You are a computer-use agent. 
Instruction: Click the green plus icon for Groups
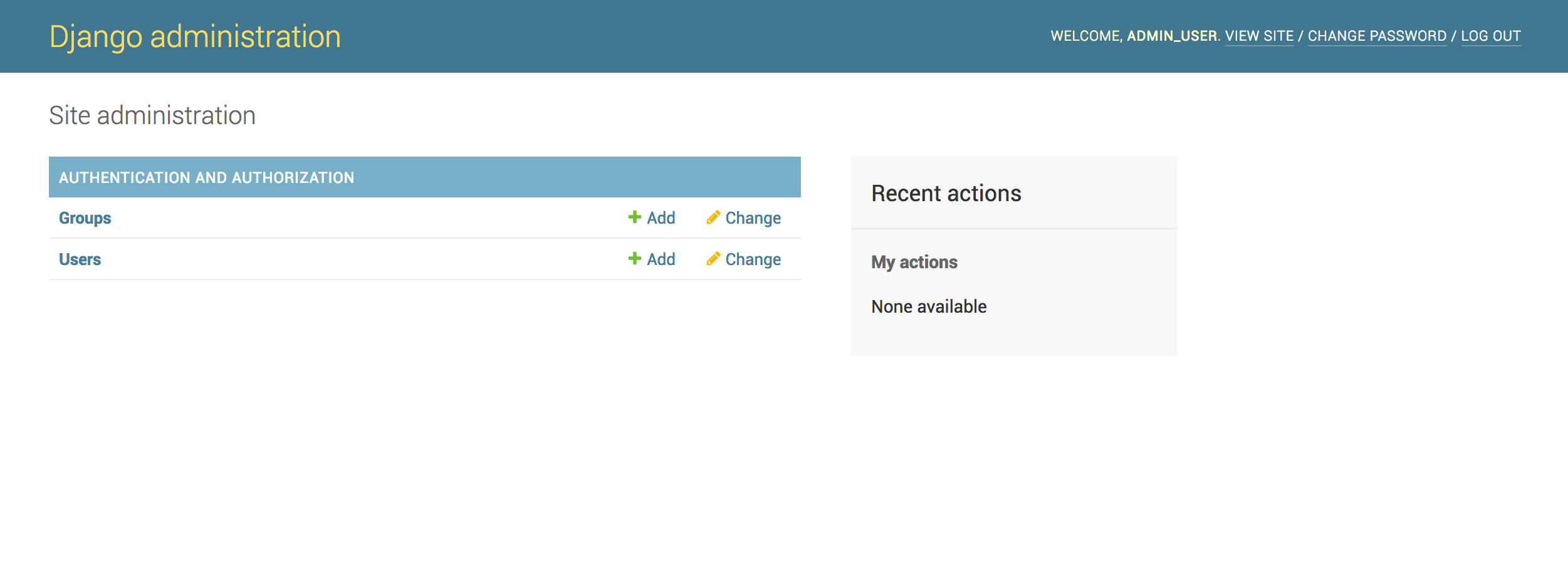[x=634, y=217]
